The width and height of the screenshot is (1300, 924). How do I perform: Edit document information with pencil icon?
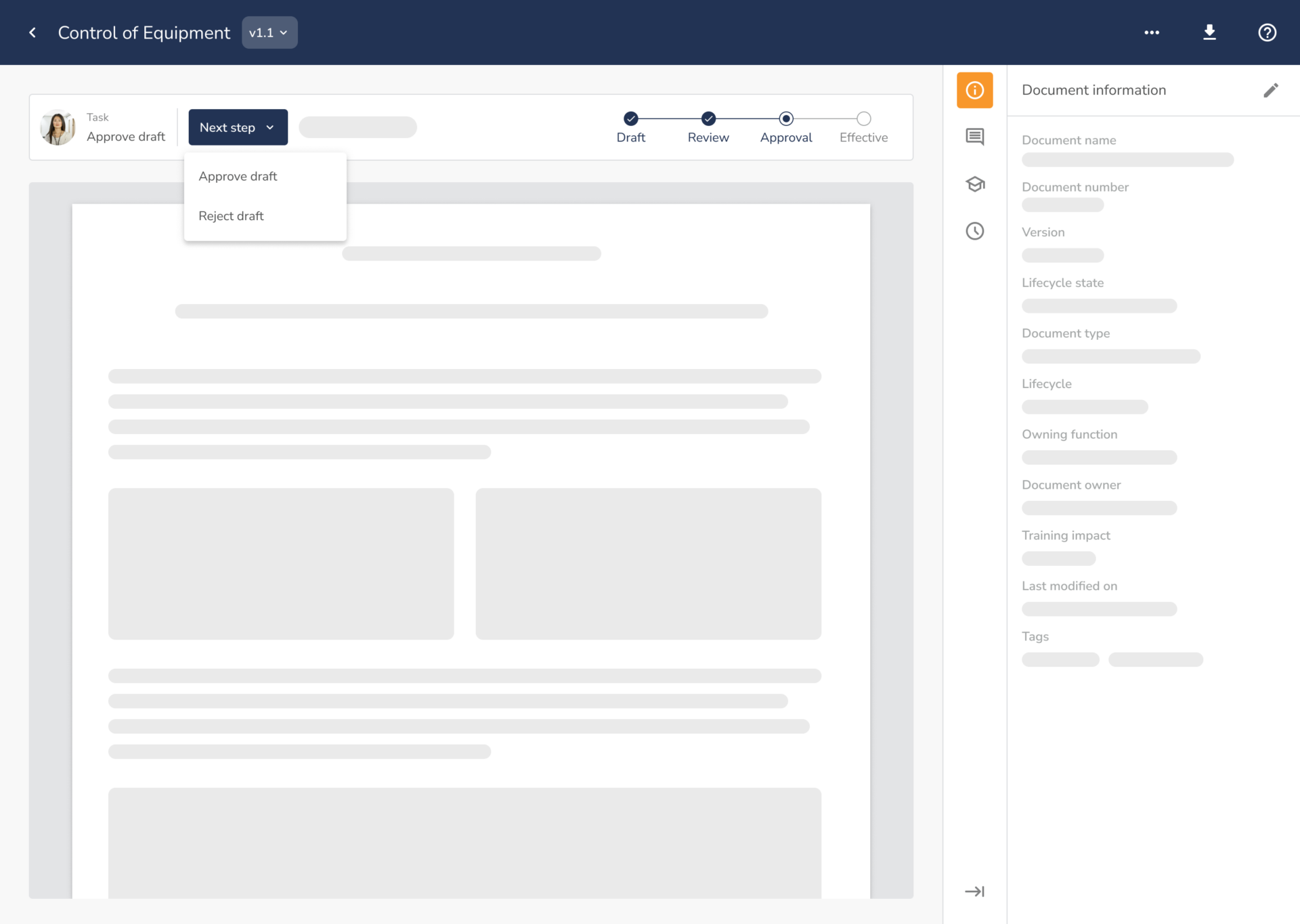1270,91
